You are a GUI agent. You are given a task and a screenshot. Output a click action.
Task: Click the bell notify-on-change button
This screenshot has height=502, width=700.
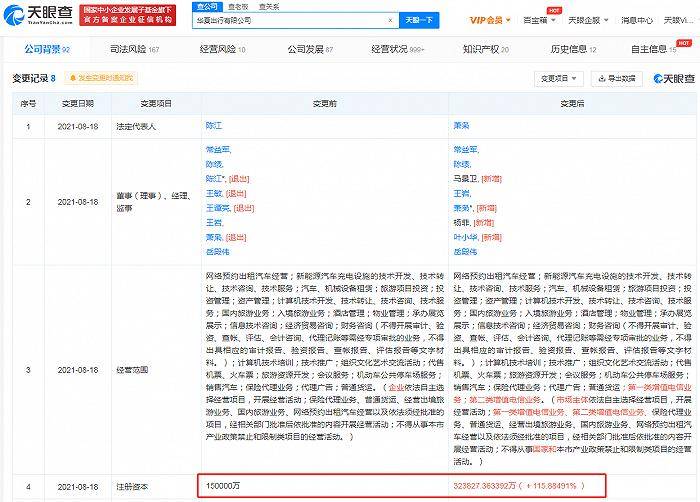pyautogui.click(x=101, y=78)
